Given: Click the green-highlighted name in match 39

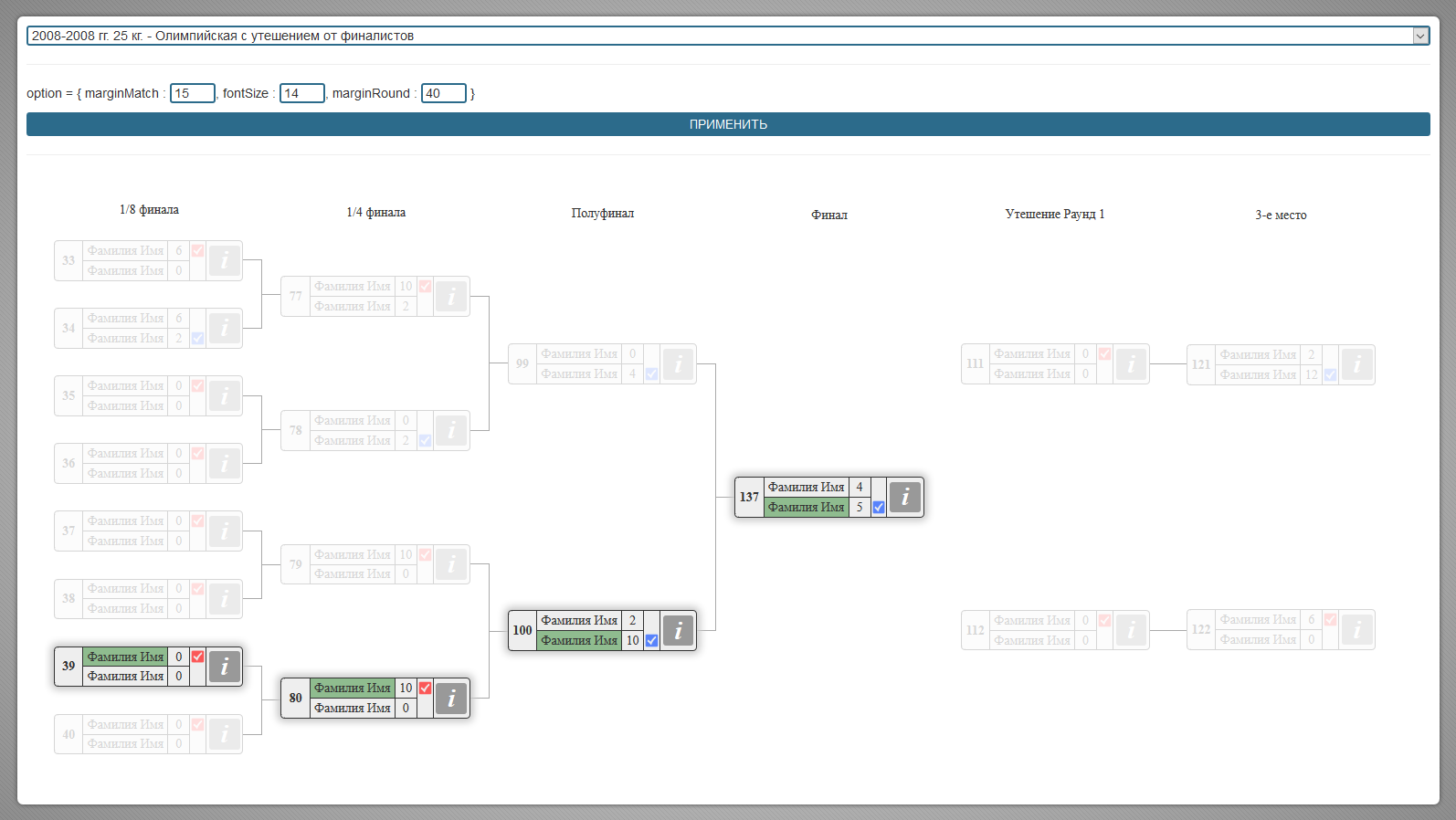Looking at the screenshot, I should click(126, 657).
